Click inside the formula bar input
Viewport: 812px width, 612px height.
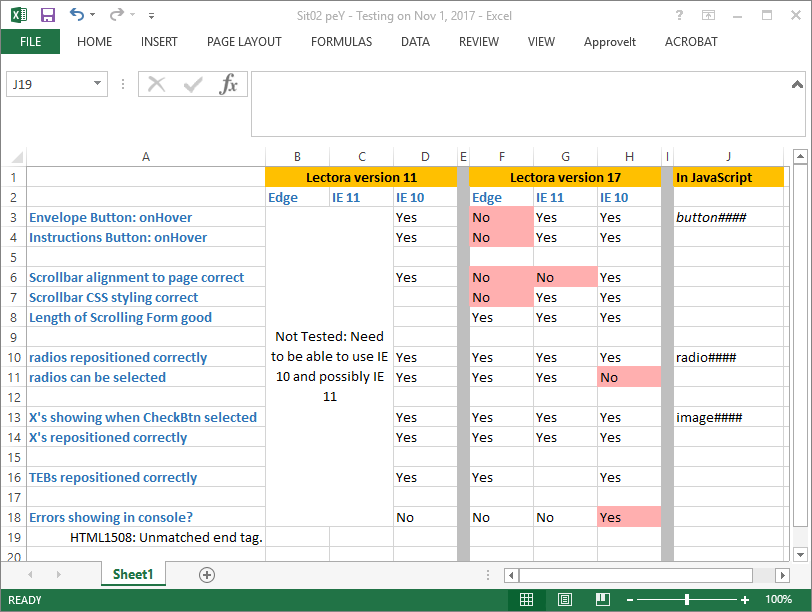pyautogui.click(x=520, y=104)
